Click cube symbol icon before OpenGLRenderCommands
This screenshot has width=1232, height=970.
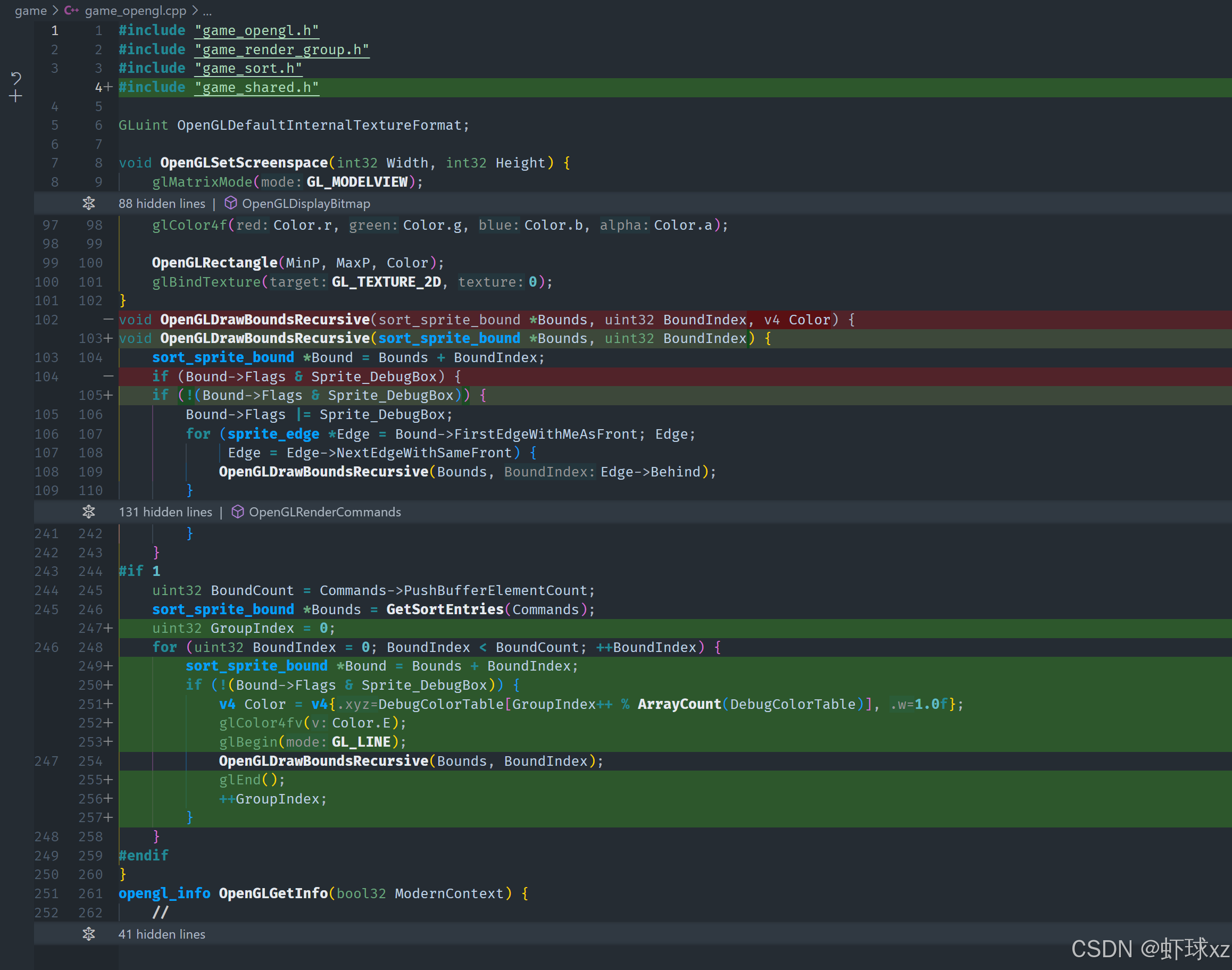(x=237, y=512)
